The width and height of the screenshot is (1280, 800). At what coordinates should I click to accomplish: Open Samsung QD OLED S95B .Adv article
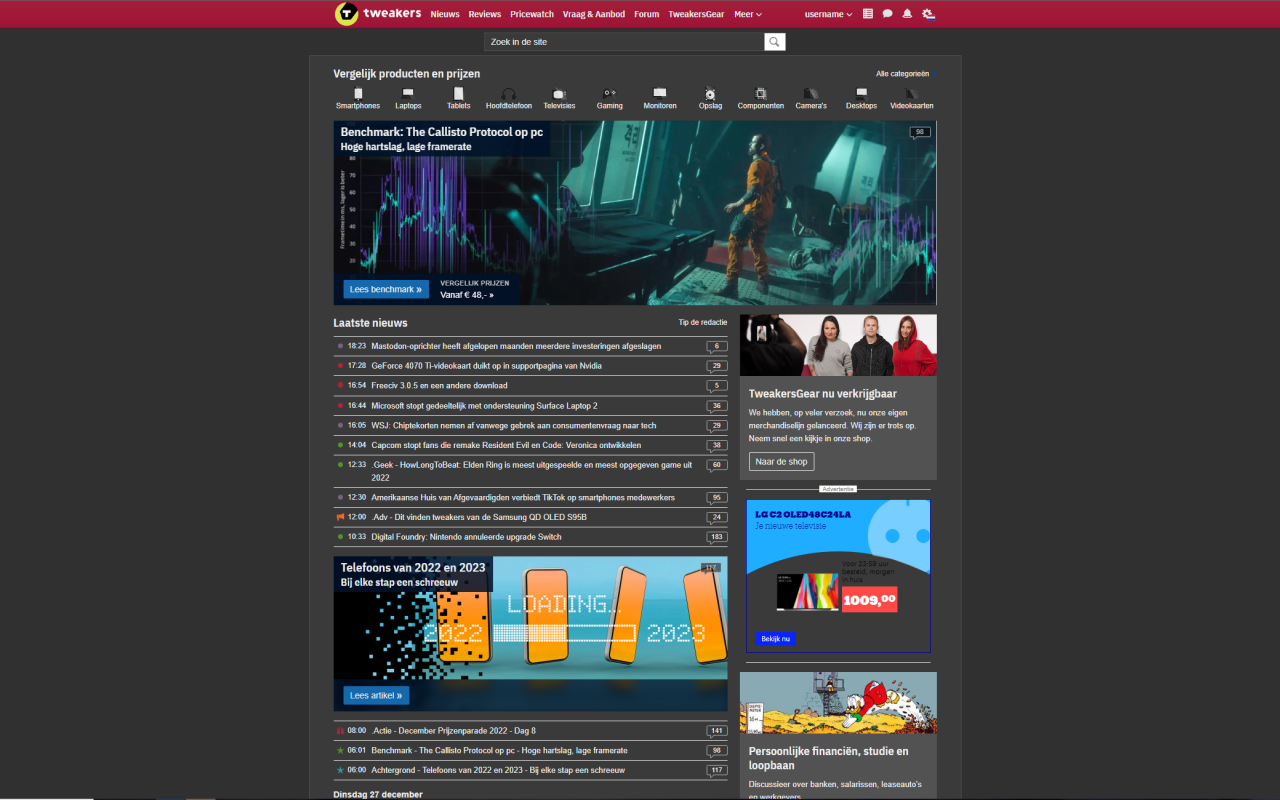479,517
